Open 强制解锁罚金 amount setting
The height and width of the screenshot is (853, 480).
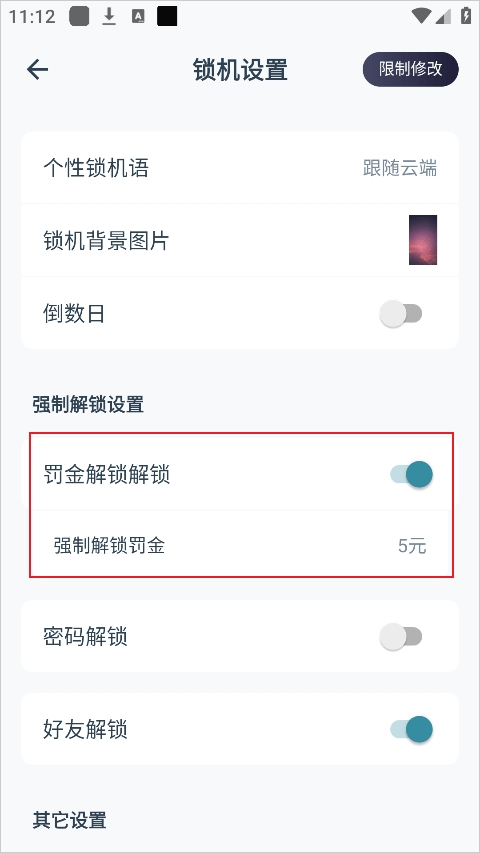tap(240, 545)
